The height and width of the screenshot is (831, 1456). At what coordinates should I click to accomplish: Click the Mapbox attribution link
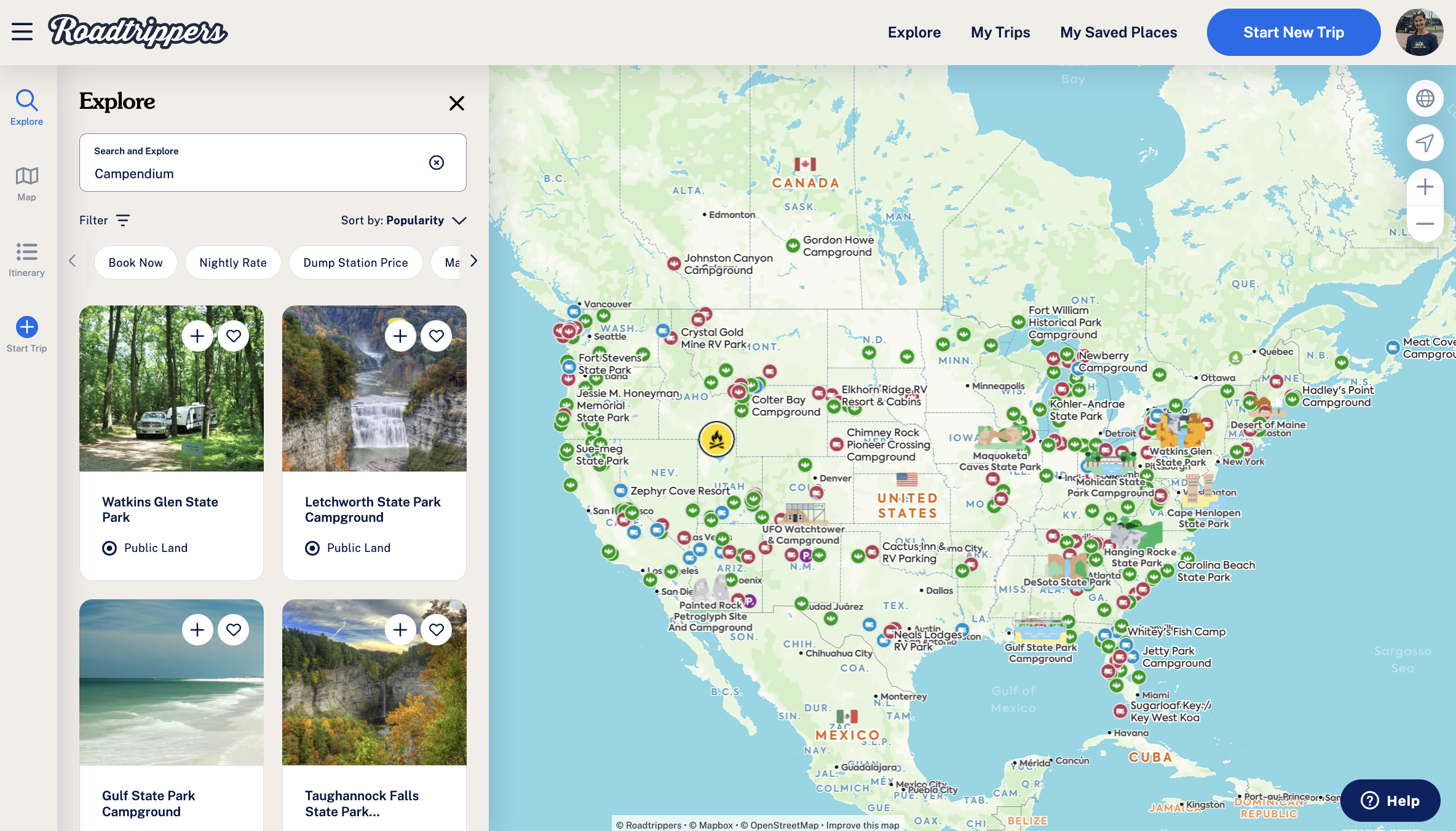tap(711, 825)
